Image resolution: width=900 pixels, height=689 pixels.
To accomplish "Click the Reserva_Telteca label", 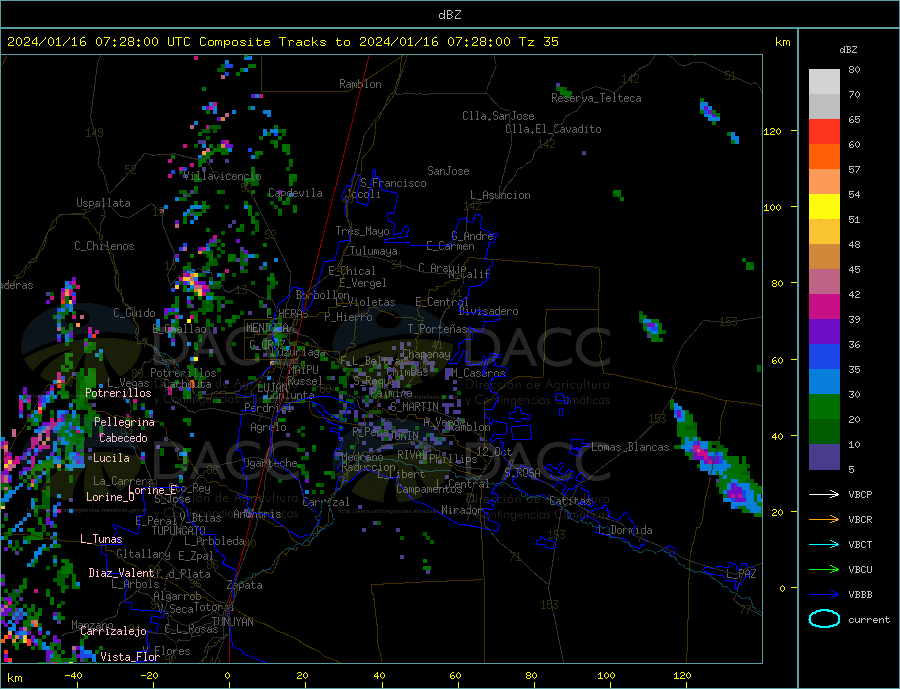I will [596, 98].
